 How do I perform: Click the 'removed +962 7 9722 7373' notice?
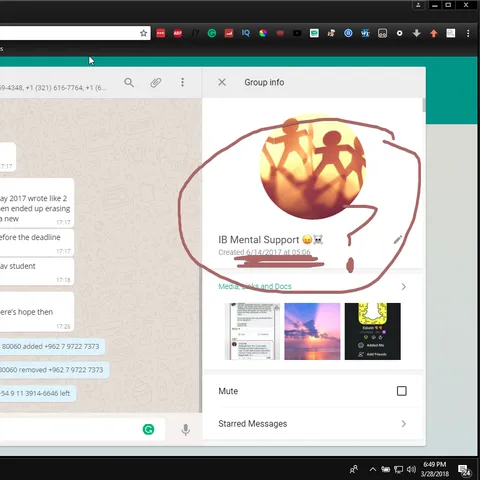coord(54,370)
